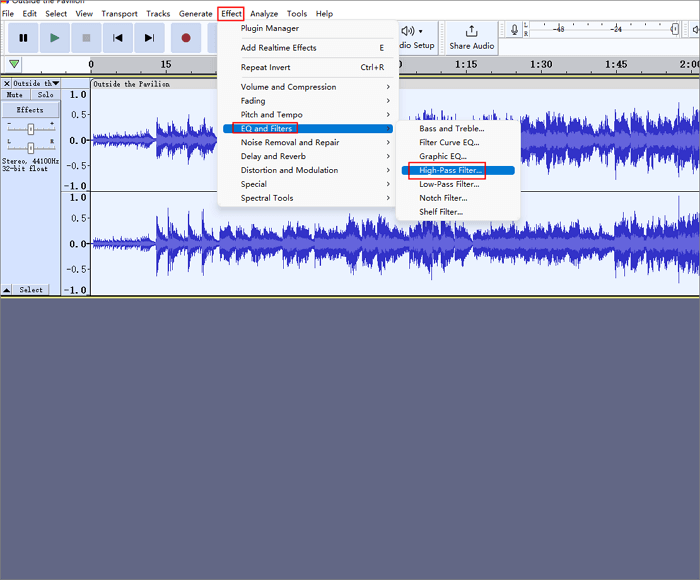The width and height of the screenshot is (700, 580).
Task: Adjust the track pan slider
Action: point(30,147)
